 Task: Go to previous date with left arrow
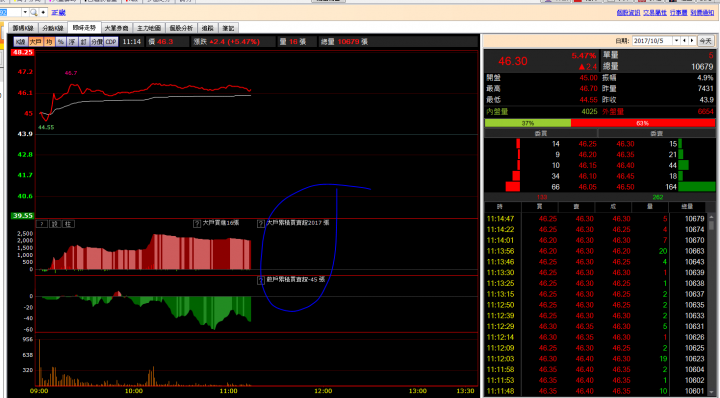click(x=684, y=41)
